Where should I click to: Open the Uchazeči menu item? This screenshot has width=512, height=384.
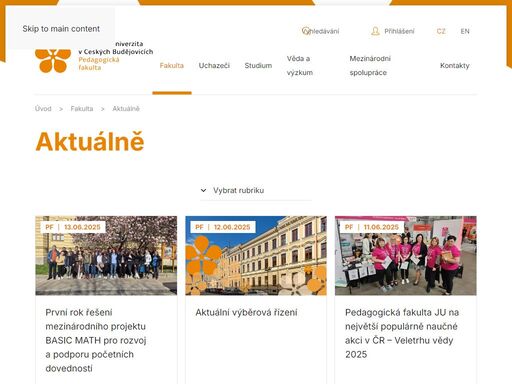click(x=214, y=65)
